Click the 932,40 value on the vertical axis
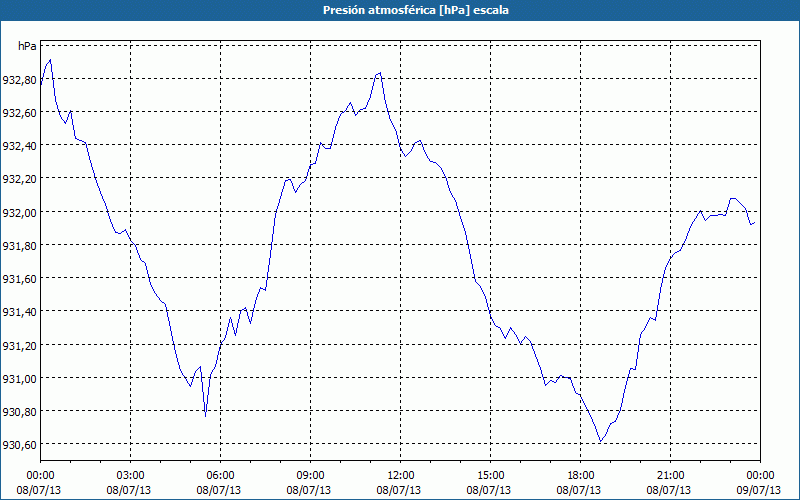Screen dimensions: 800x500 [19, 146]
